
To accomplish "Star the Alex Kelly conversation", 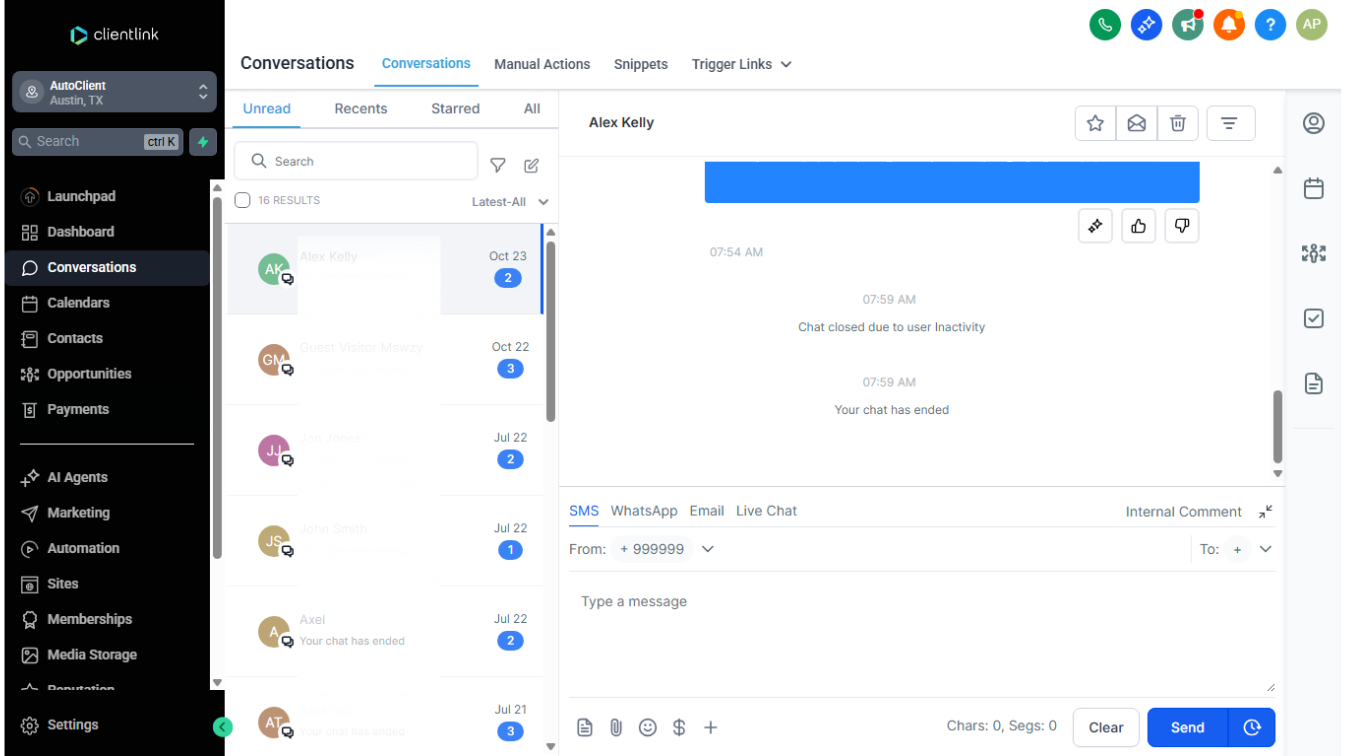I will click(1095, 123).
